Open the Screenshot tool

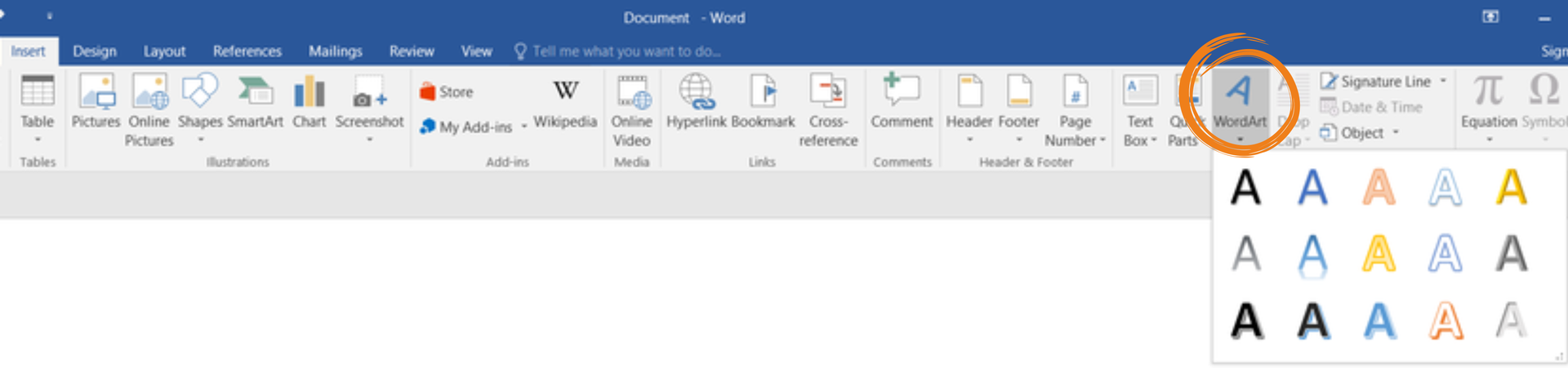pyautogui.click(x=369, y=109)
